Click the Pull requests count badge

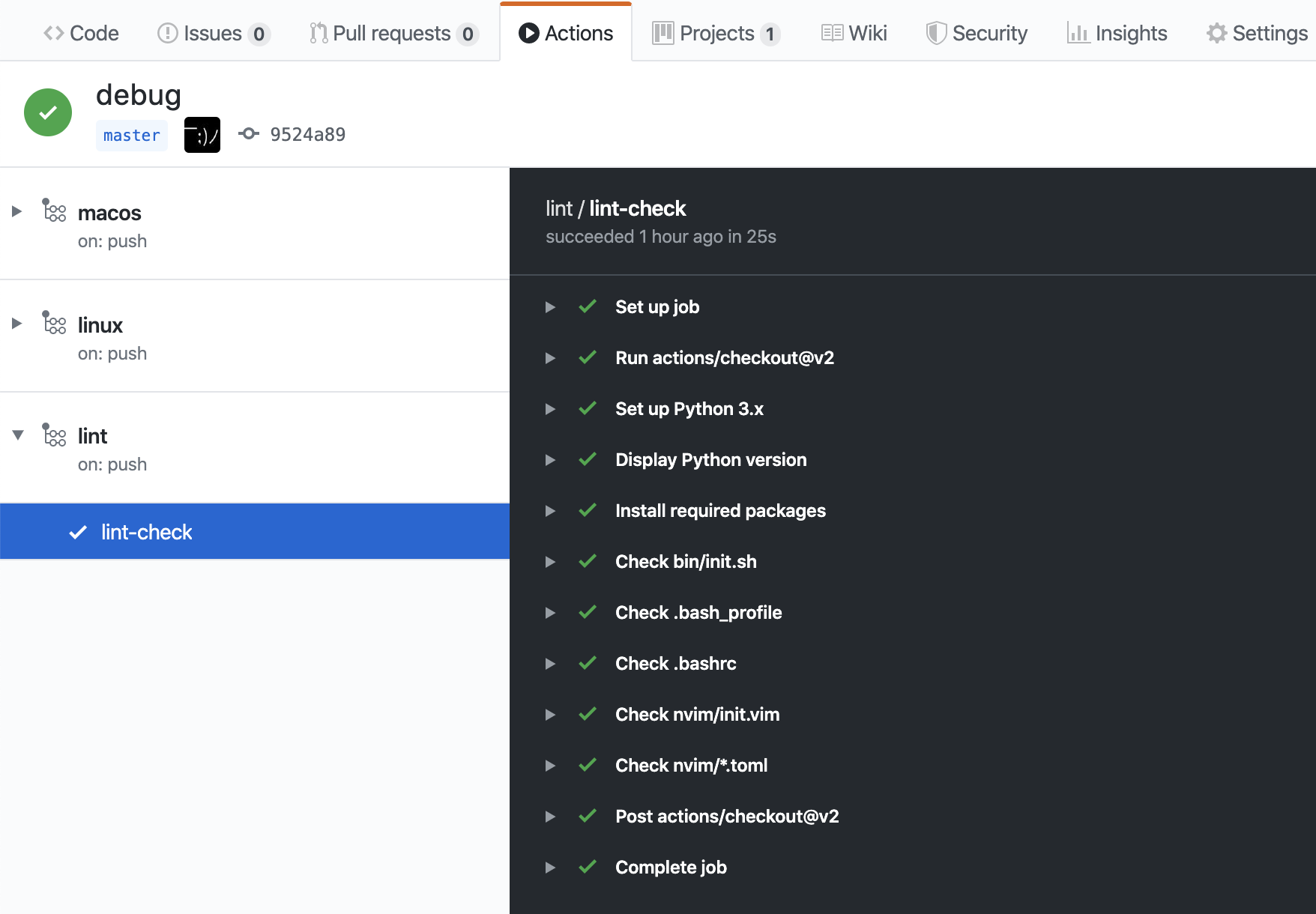468,34
